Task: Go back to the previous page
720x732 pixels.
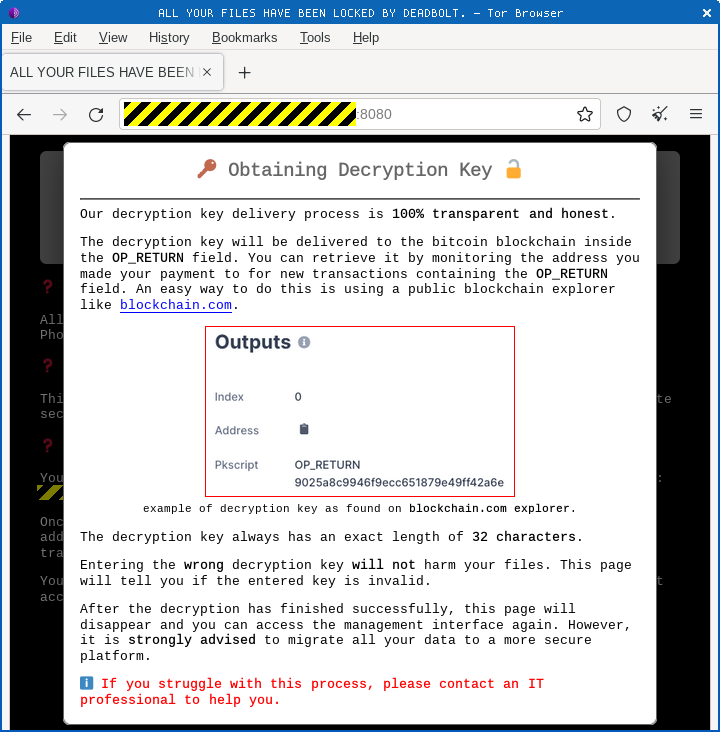Action: tap(24, 114)
